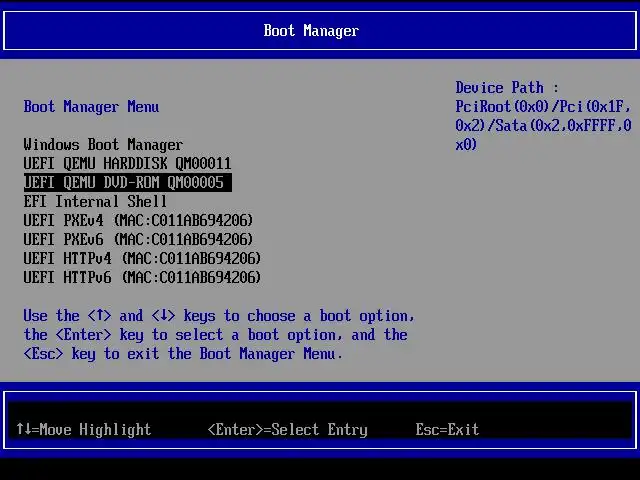Click the Enter=Select Entry hint

click(x=288, y=429)
